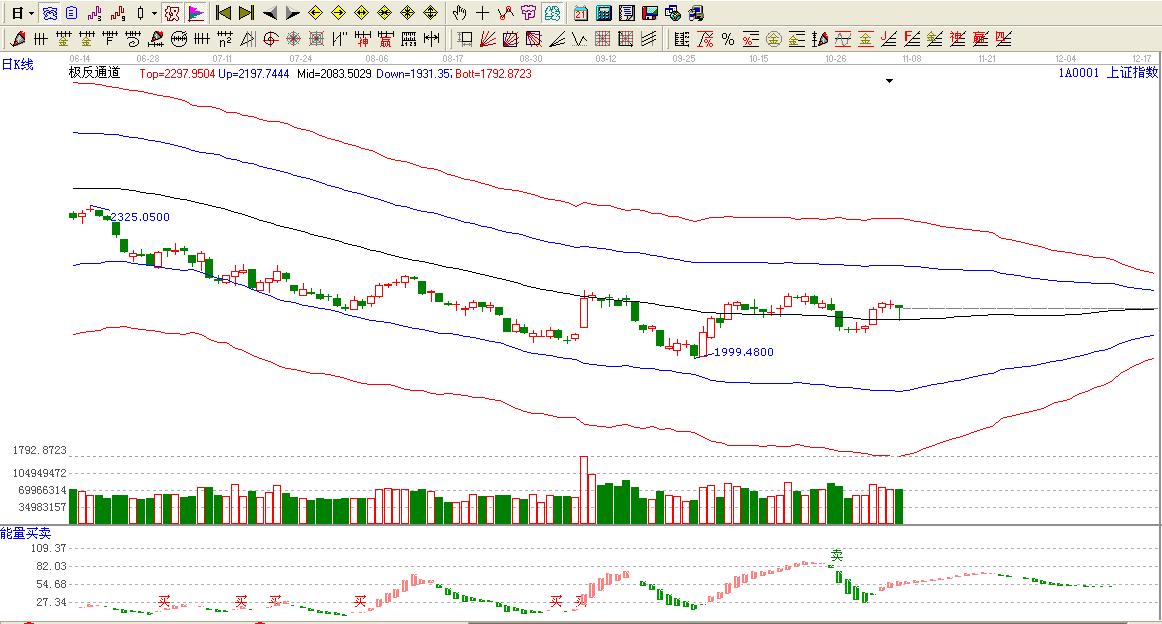The width and height of the screenshot is (1162, 624).
Task: Click the small black triangle marker above chart
Action: [889, 82]
